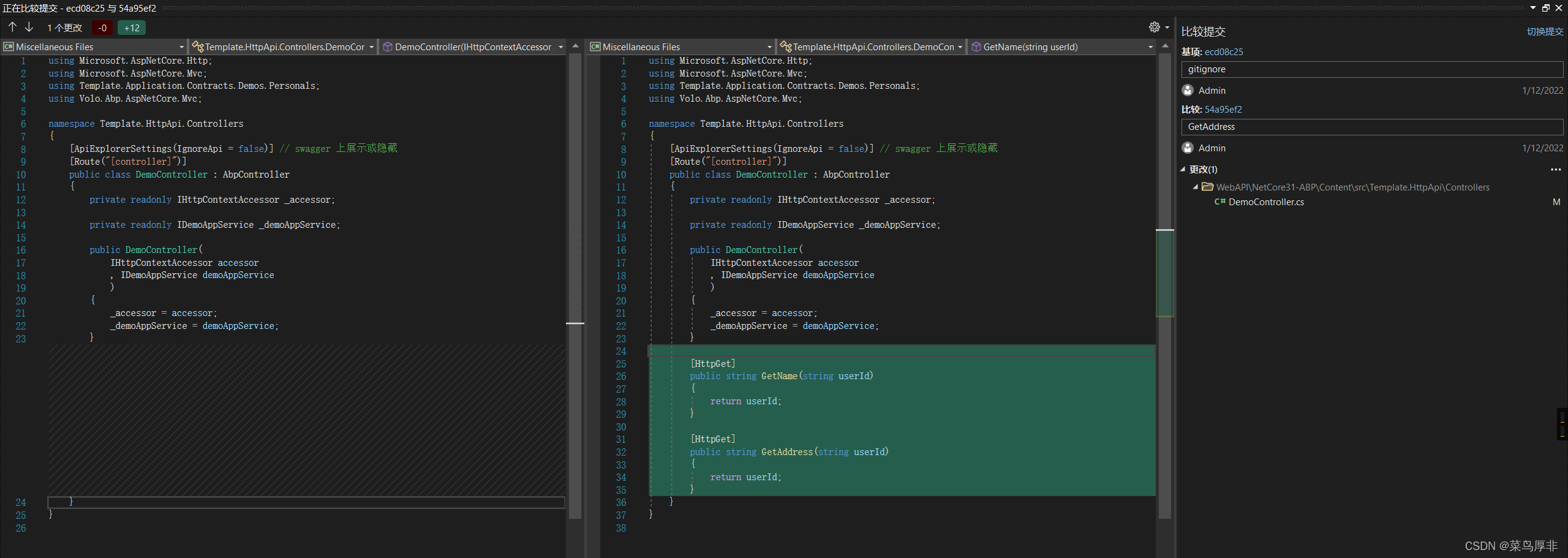Open left Template.HttpApi.Controllers.DemoCor type dropdown

click(283, 47)
